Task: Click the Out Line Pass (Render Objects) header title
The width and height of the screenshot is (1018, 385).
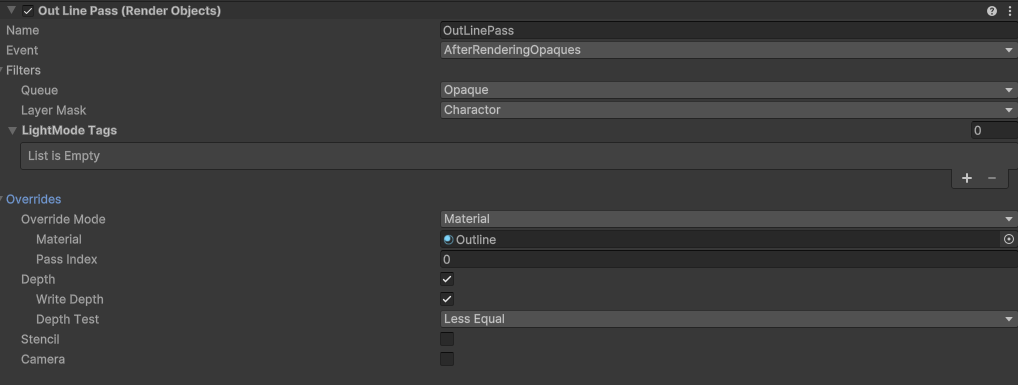Action: [x=129, y=11]
